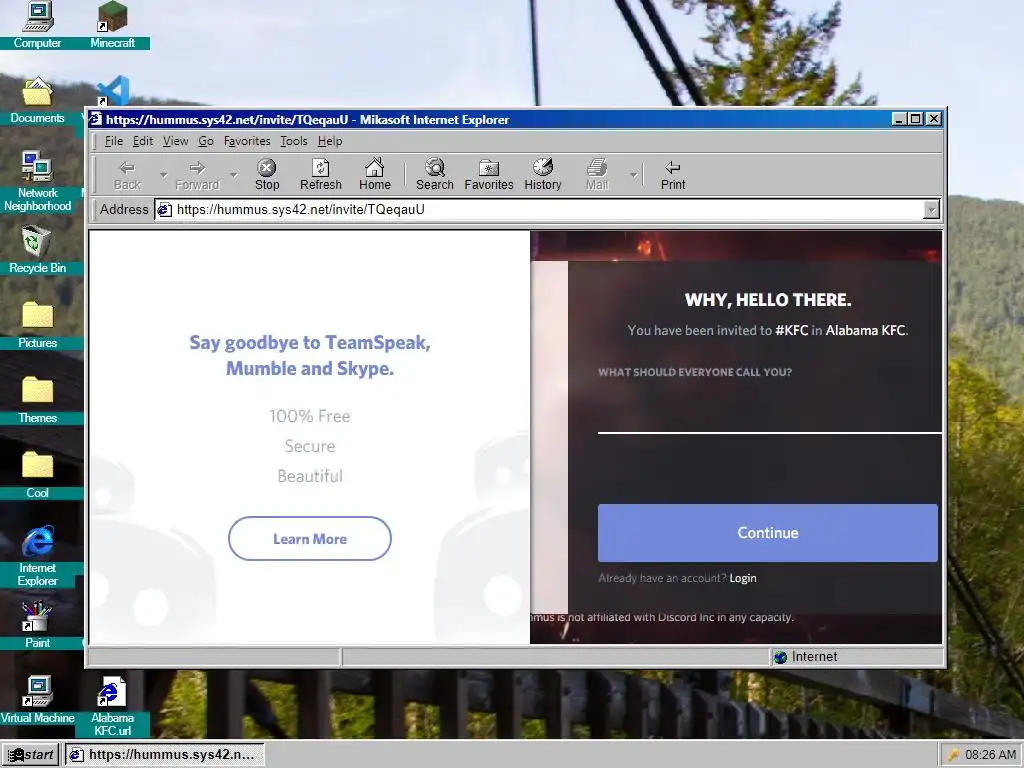The image size is (1024, 768).
Task: Open the File menu
Action: (x=114, y=141)
